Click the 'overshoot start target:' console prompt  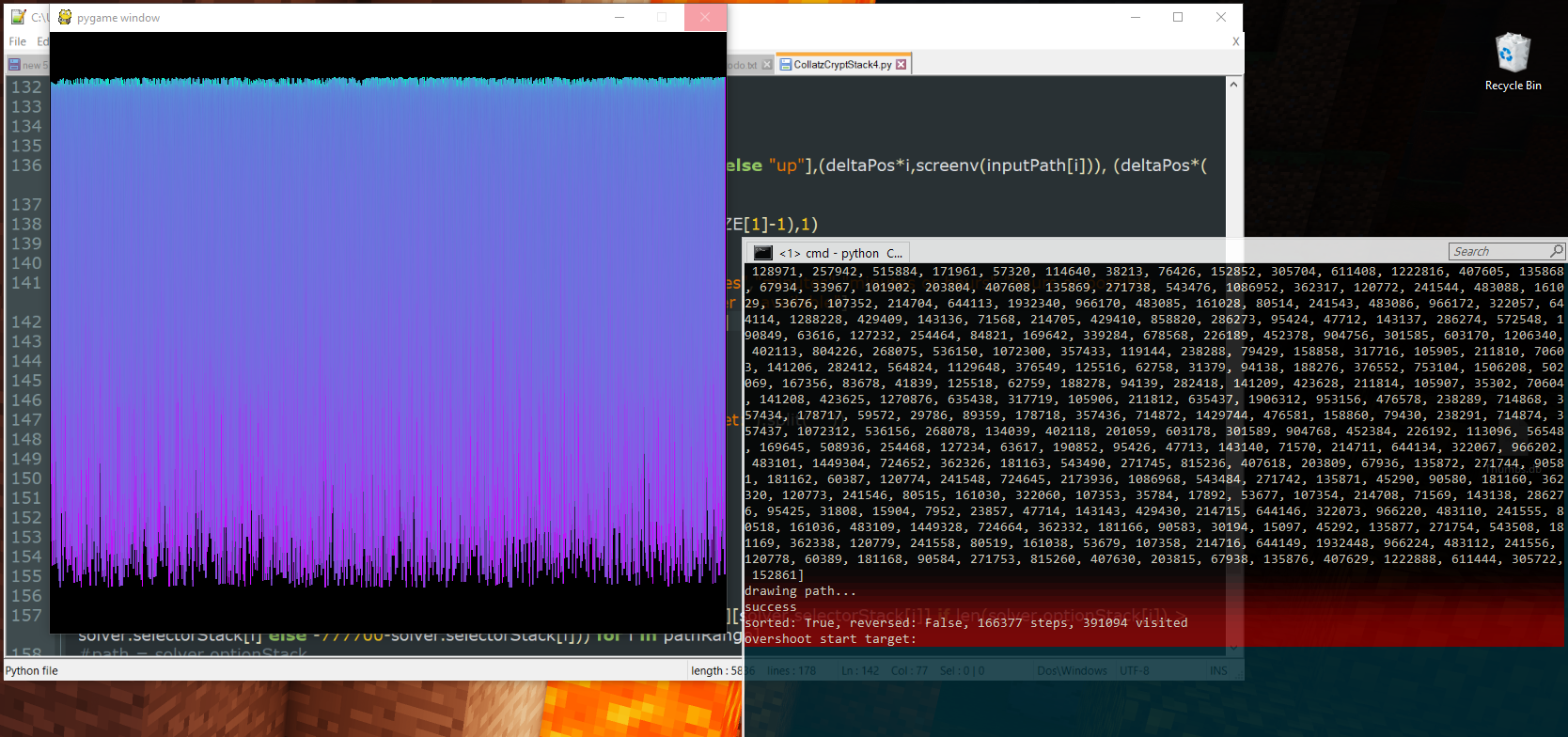pyautogui.click(x=828, y=639)
